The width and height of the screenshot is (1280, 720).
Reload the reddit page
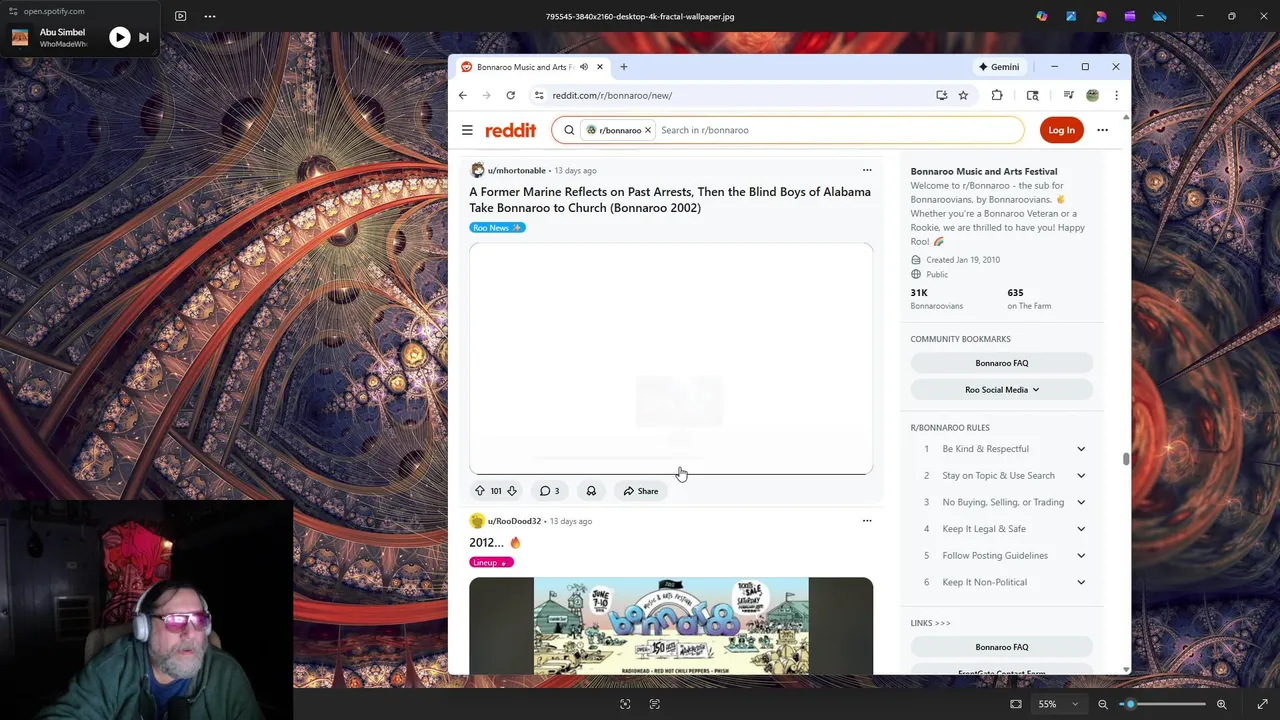(x=510, y=95)
